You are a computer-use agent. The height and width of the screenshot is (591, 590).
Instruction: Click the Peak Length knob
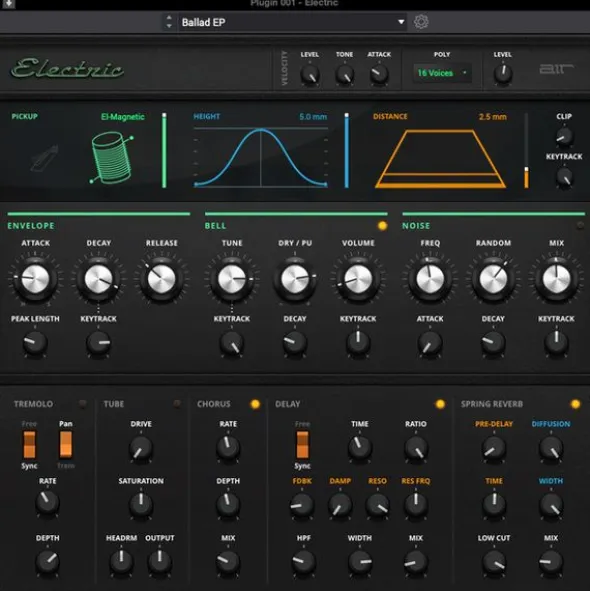point(35,343)
